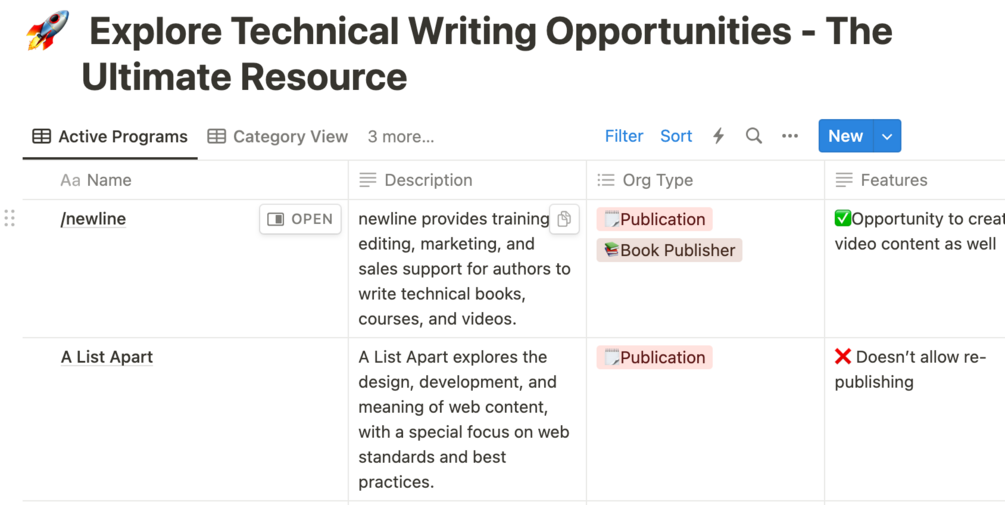Click the Description column header
Screen dimensions: 1005x505
click(x=427, y=180)
